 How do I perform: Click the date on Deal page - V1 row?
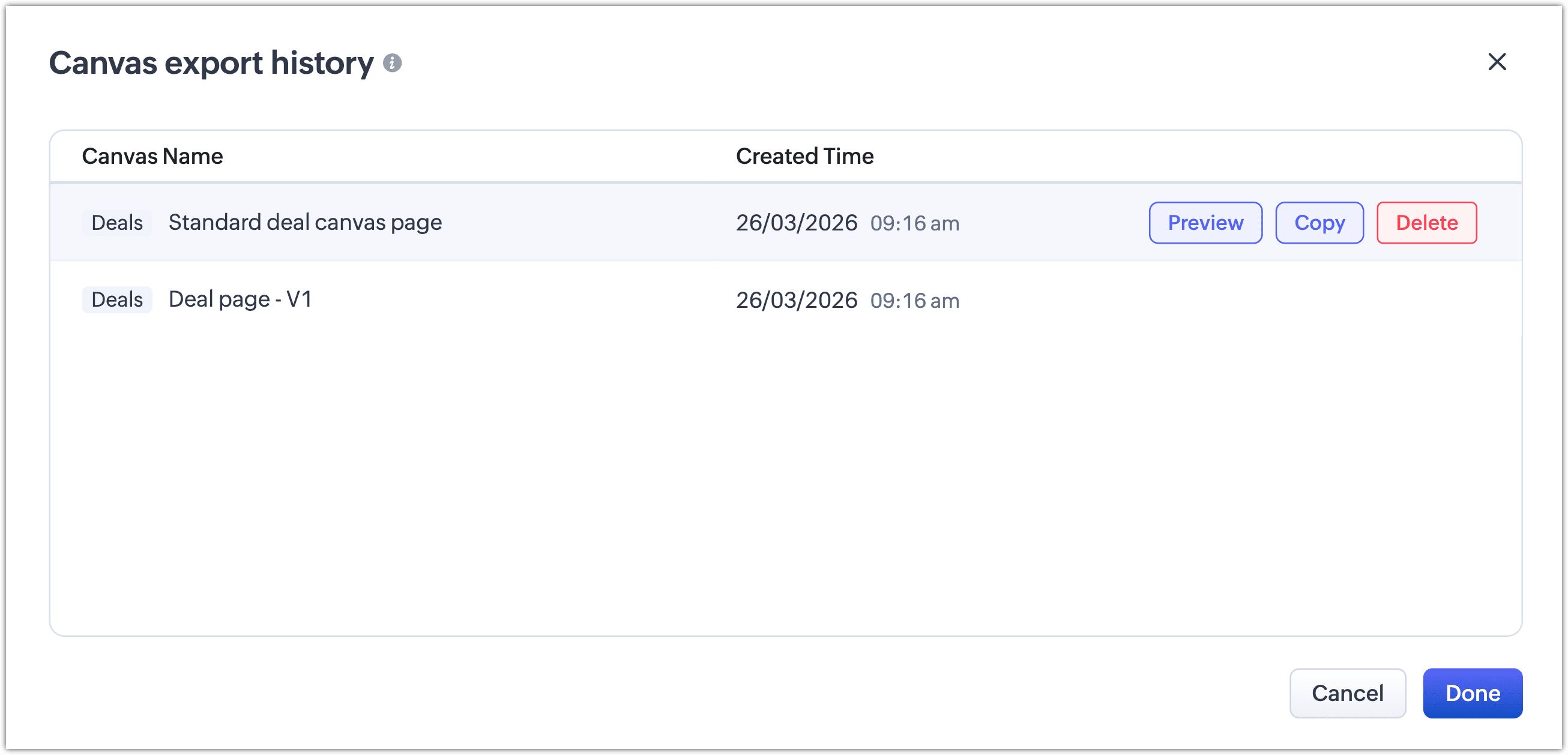(796, 301)
